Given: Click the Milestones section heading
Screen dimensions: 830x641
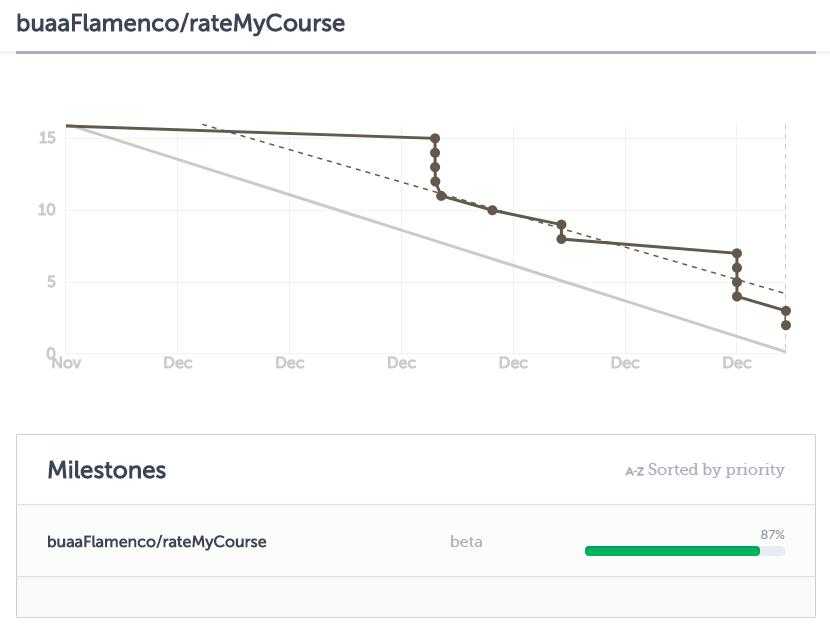Looking at the screenshot, I should (106, 470).
